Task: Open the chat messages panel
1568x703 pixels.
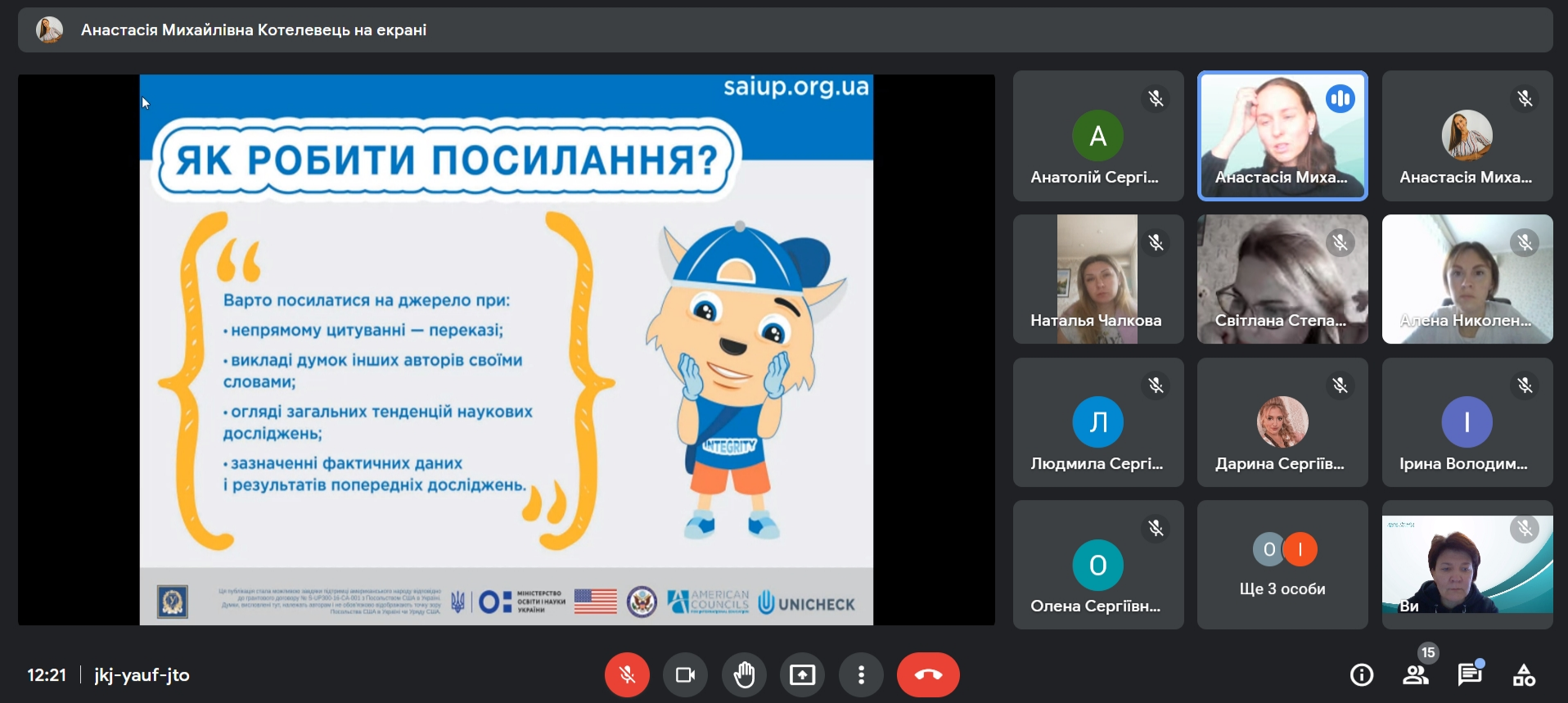Action: pos(1470,675)
